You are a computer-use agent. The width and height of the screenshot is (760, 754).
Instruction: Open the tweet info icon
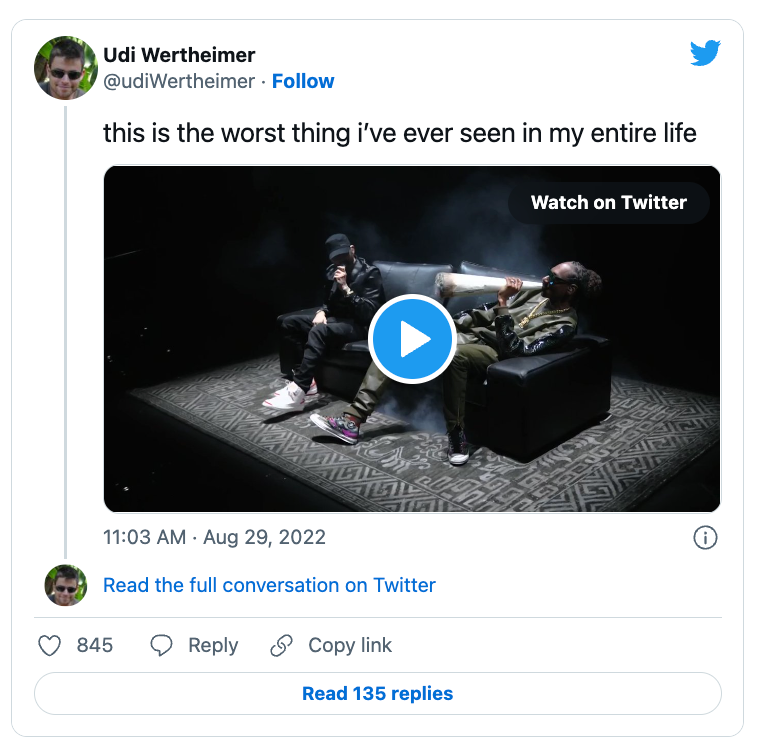(705, 538)
